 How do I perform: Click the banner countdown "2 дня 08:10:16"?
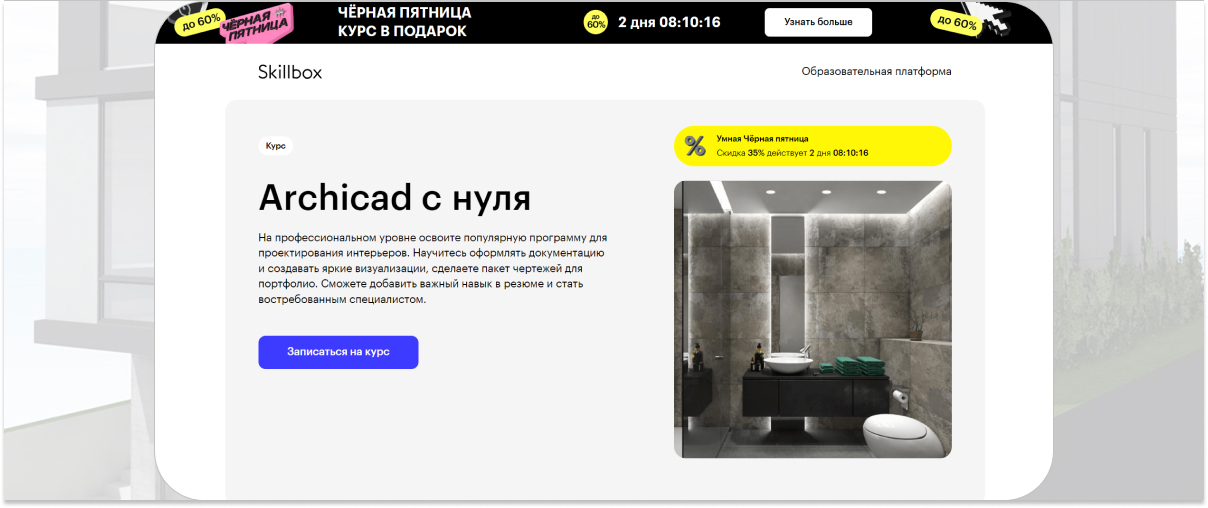pos(669,22)
